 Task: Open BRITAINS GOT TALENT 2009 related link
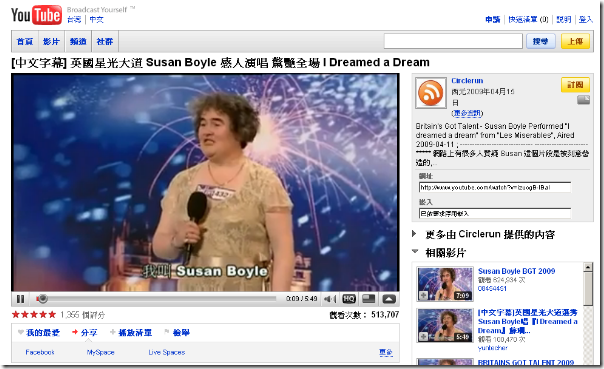coord(526,362)
